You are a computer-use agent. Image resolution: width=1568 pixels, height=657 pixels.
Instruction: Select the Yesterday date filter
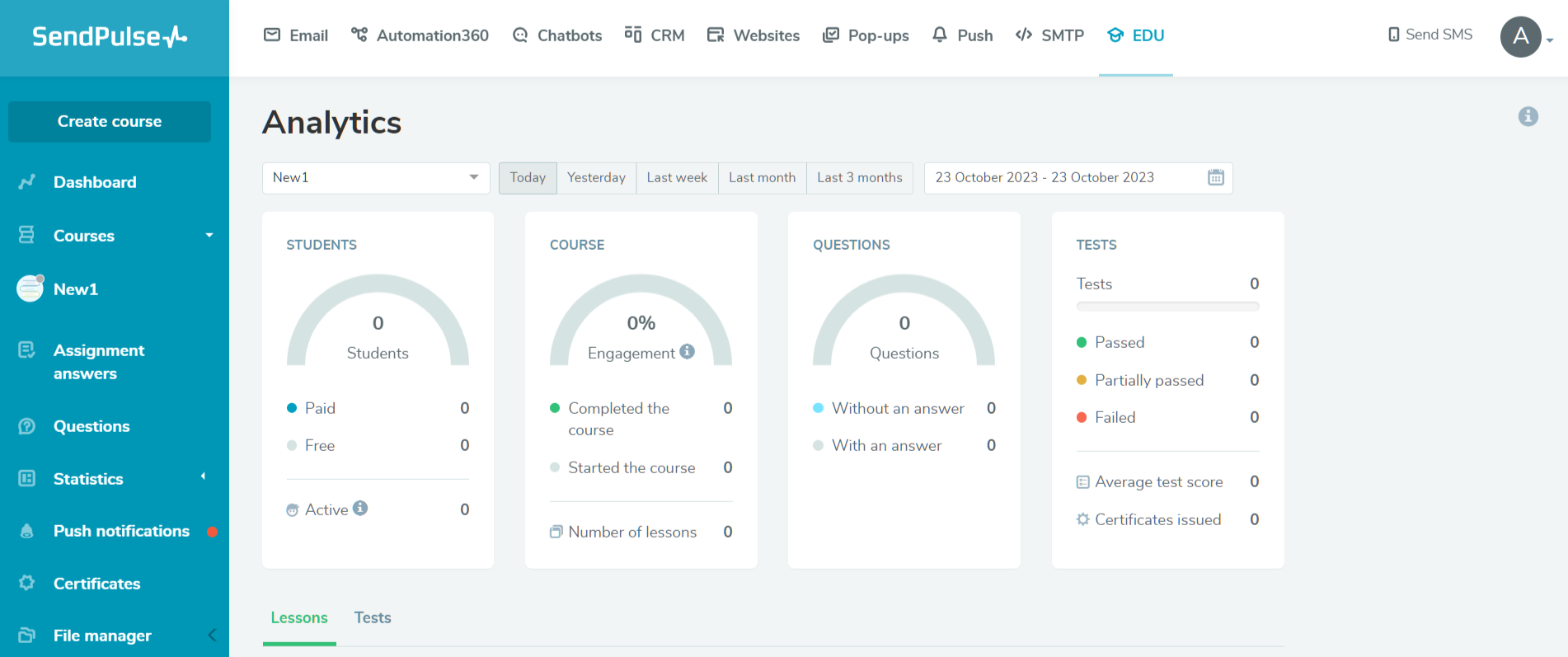[596, 177]
